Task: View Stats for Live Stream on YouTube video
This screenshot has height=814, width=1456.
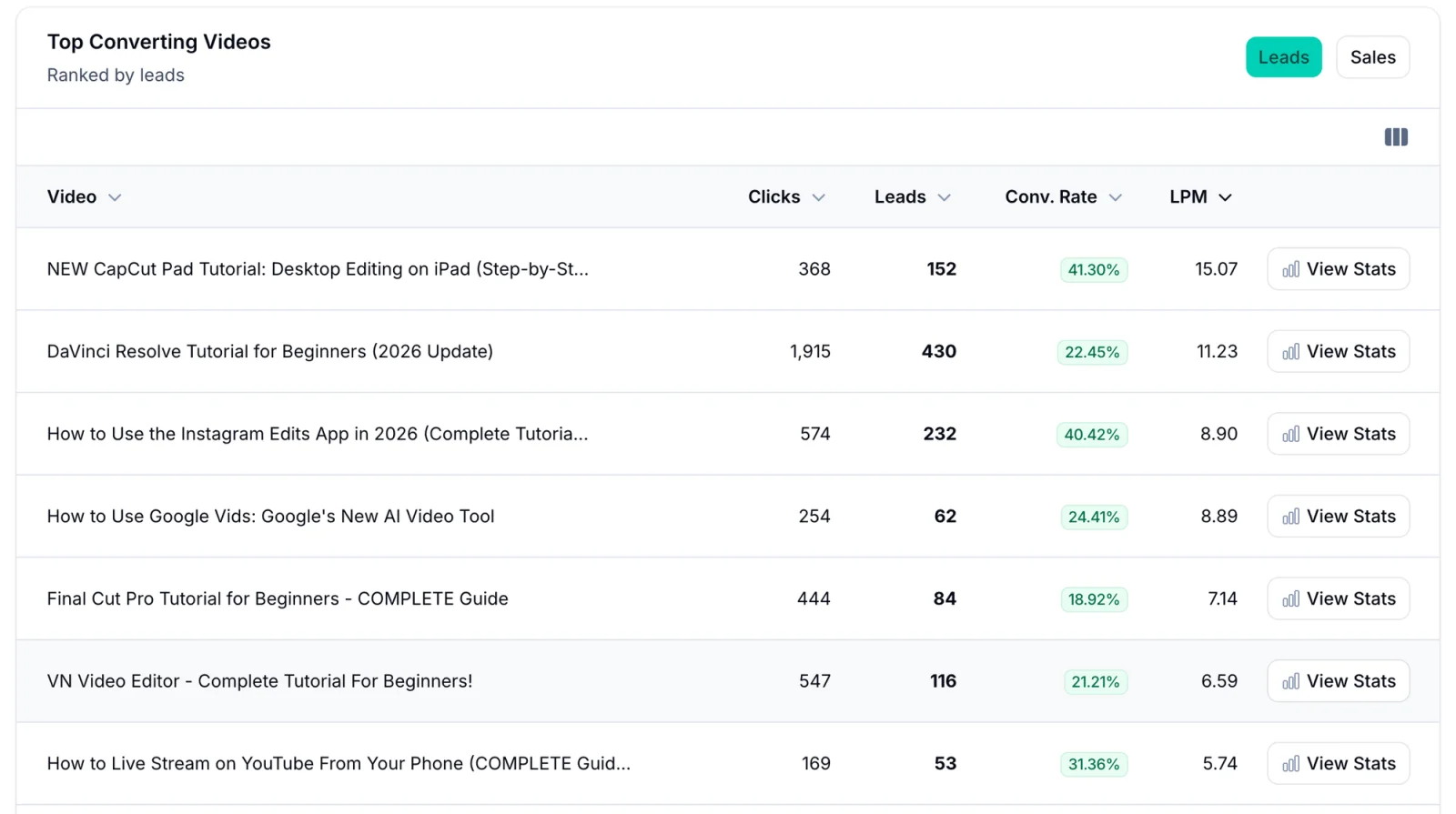Action: [x=1338, y=763]
